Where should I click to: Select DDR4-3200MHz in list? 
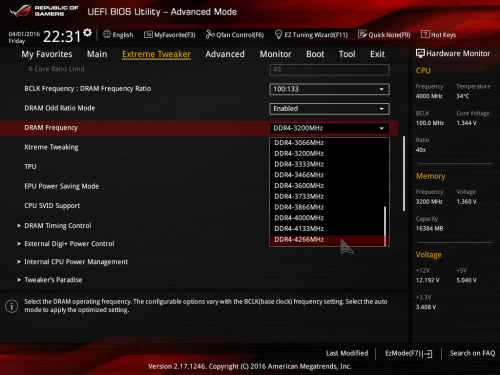327,154
